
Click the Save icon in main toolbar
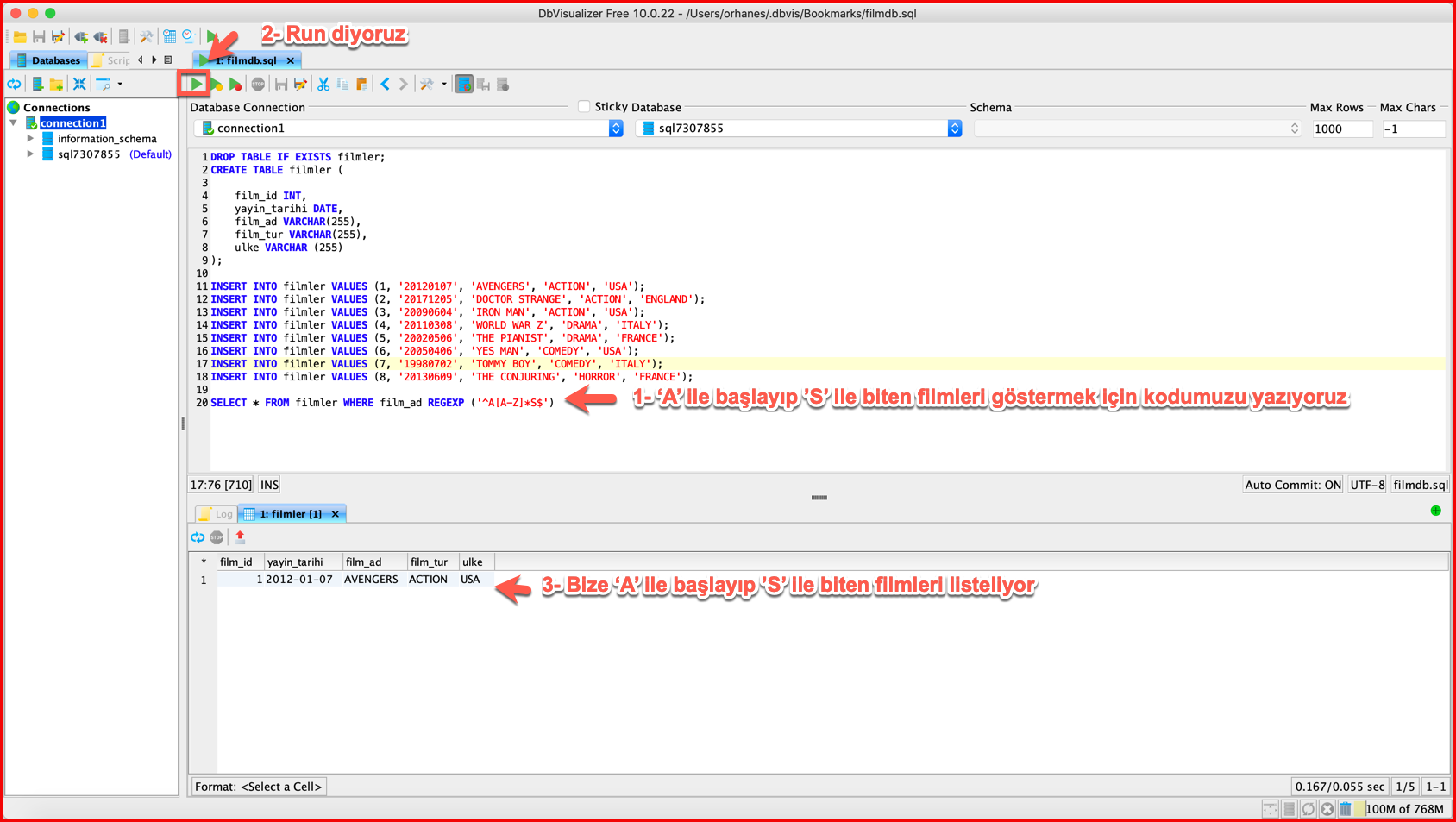point(39,37)
